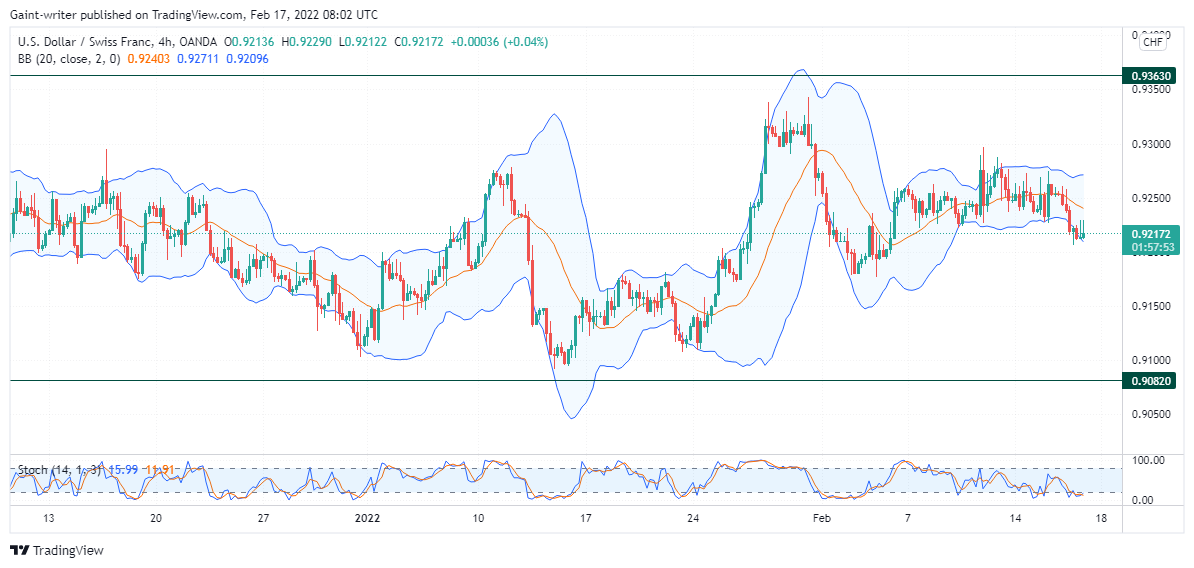Click the BB upper value 0.92711

(196, 59)
